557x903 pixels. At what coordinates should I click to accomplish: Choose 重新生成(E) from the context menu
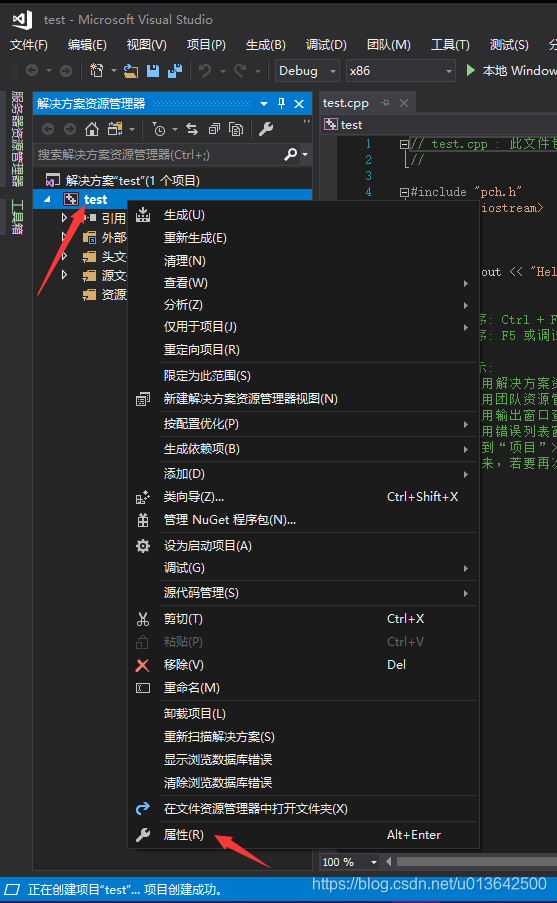[x=195, y=238]
